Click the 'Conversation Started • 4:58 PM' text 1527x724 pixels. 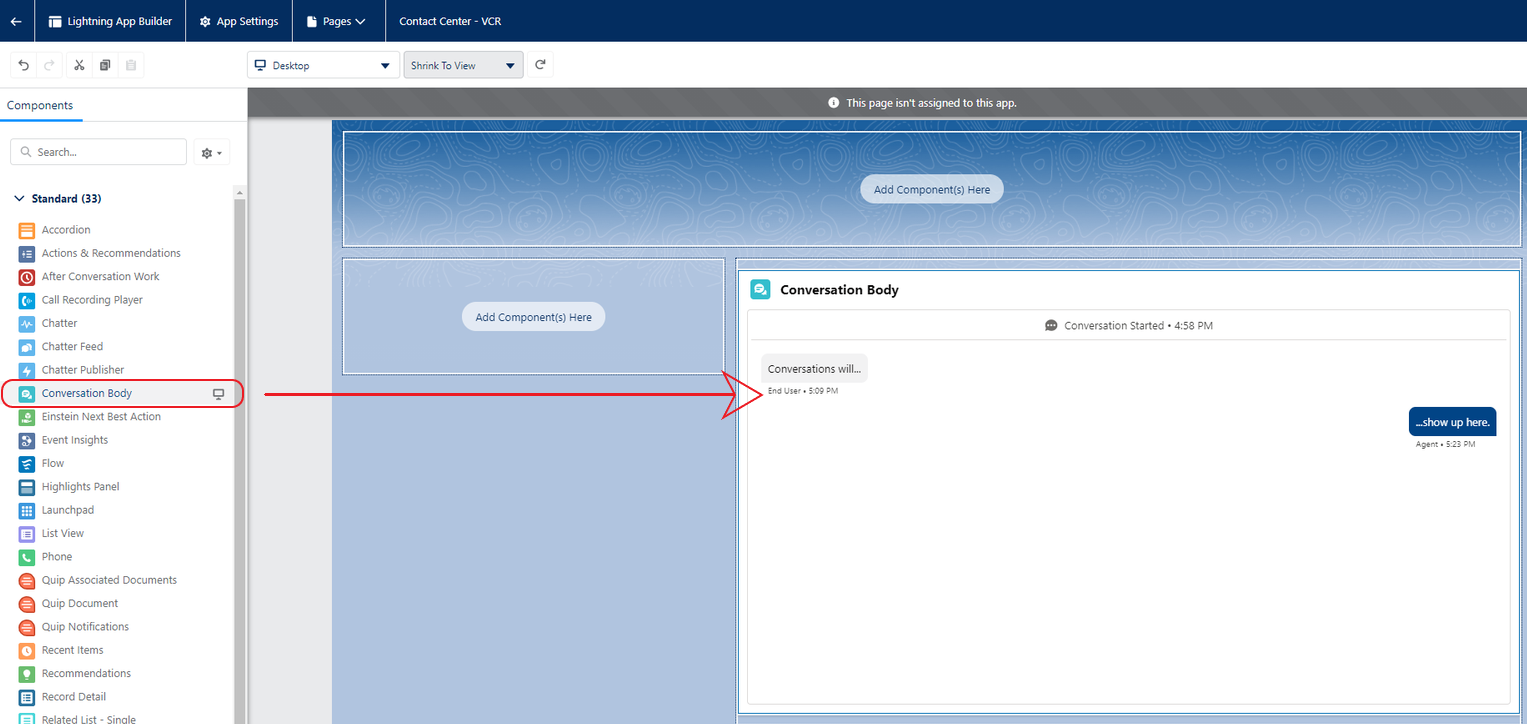(1138, 326)
